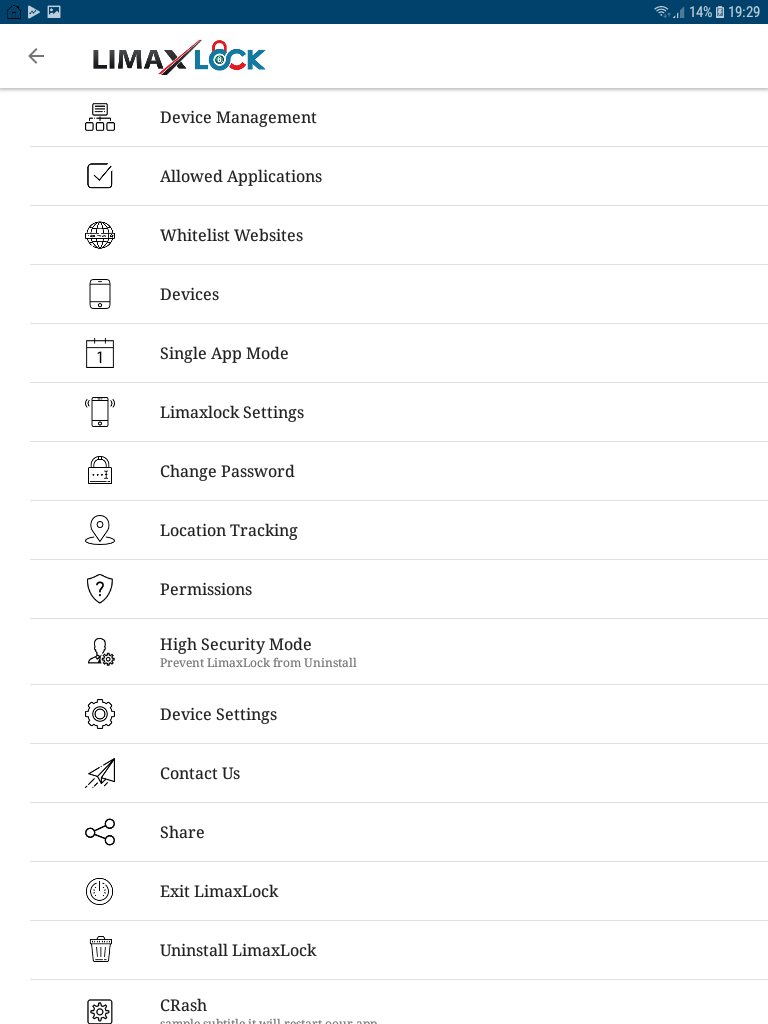Click the Share nodes icon

tap(100, 832)
